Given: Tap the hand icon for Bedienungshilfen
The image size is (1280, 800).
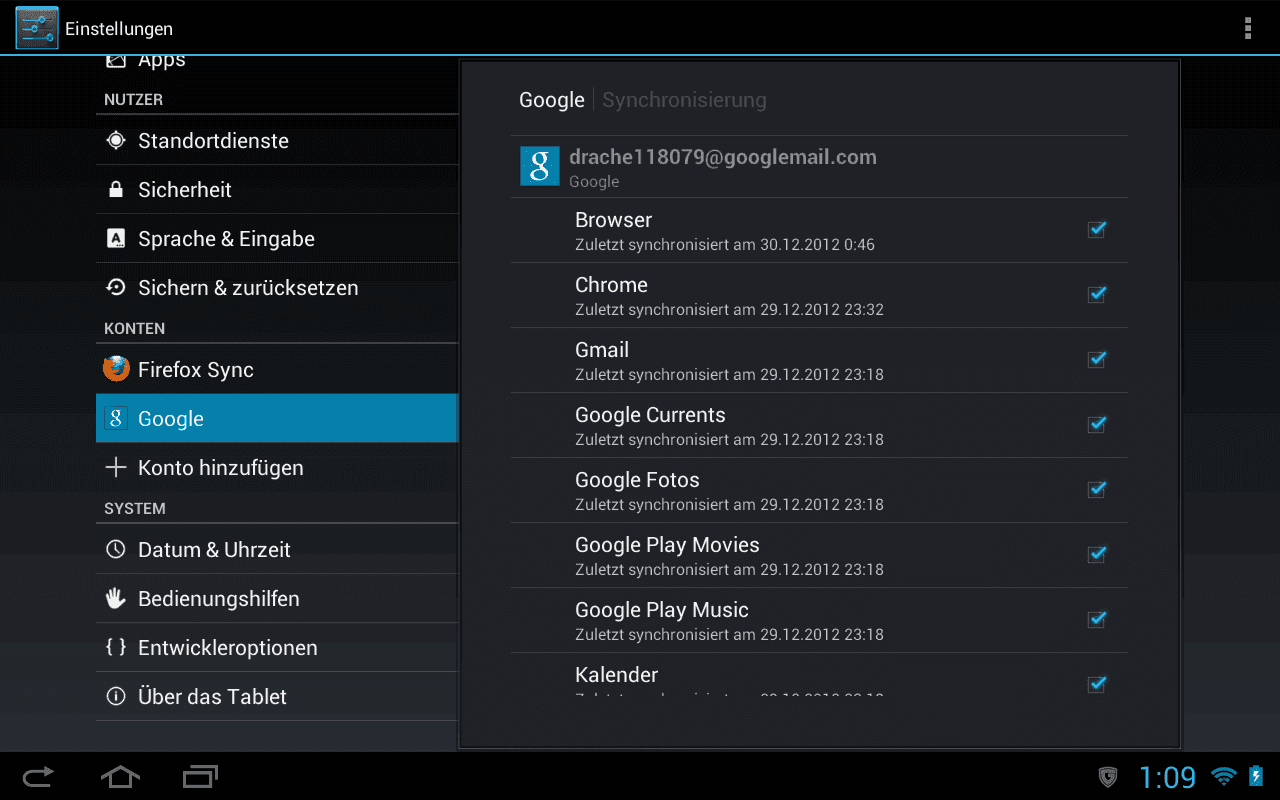Looking at the screenshot, I should click(116, 598).
